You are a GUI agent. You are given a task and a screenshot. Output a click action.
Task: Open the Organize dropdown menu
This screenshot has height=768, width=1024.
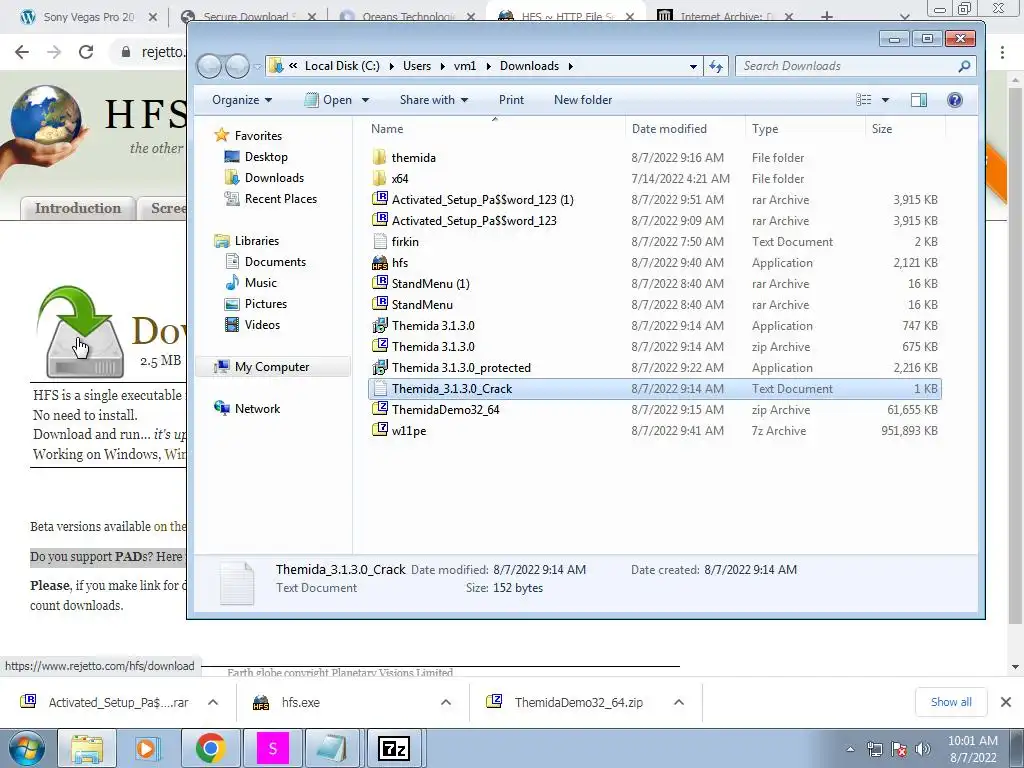click(242, 100)
